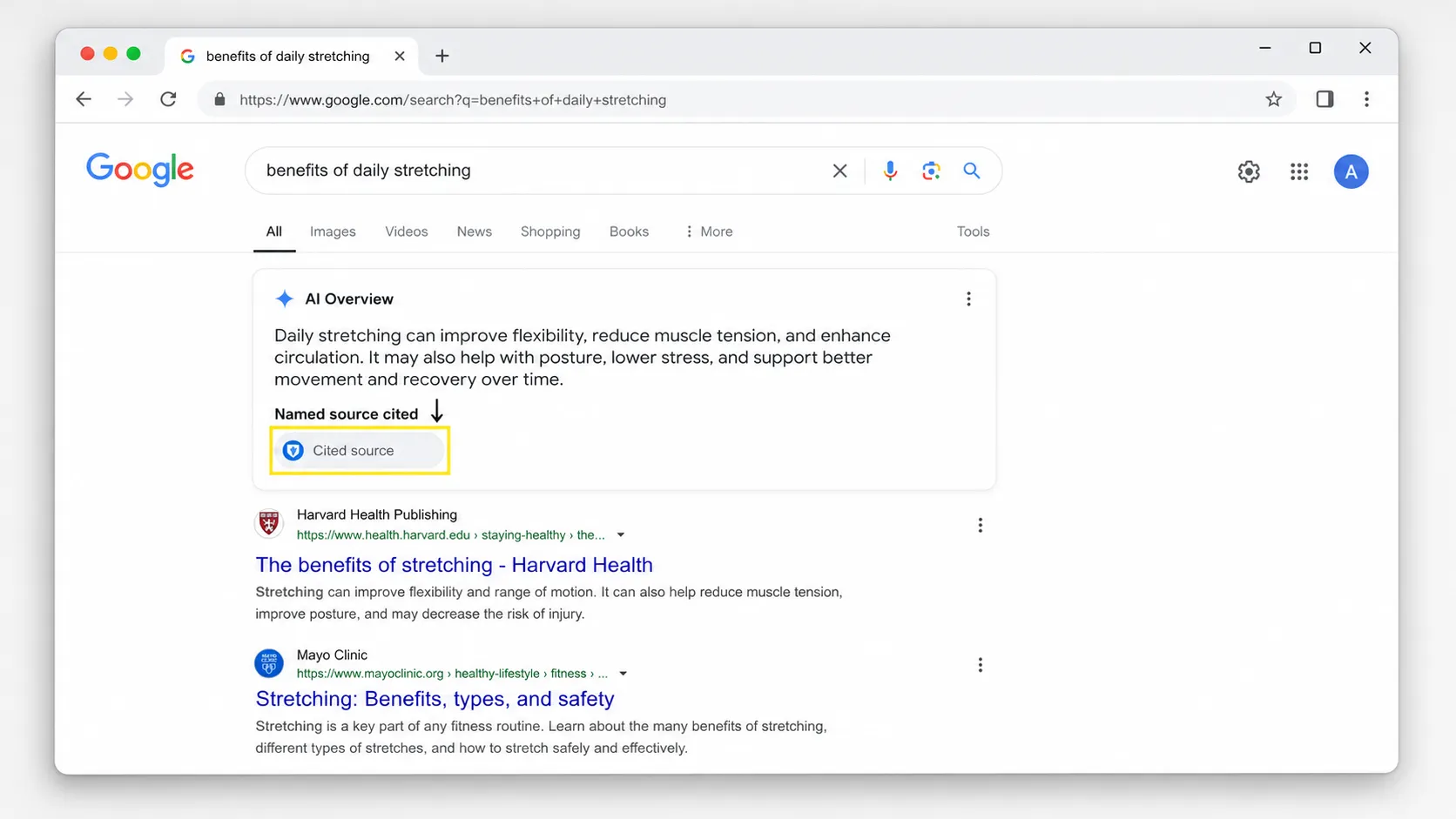Image resolution: width=1456 pixels, height=819 pixels.
Task: Click AI Overview summary paragraph
Action: click(583, 358)
